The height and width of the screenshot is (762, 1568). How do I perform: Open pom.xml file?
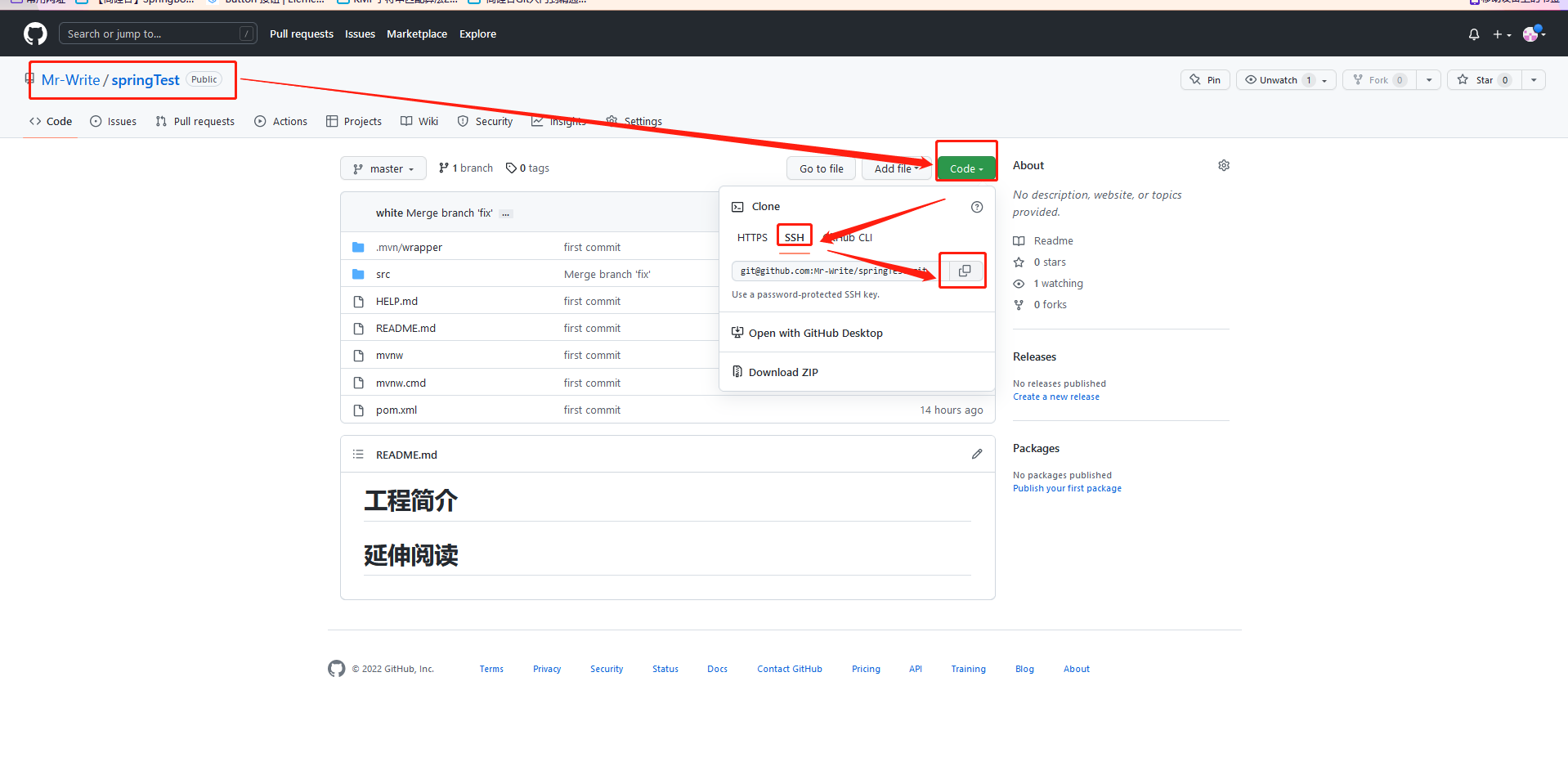pyautogui.click(x=396, y=410)
